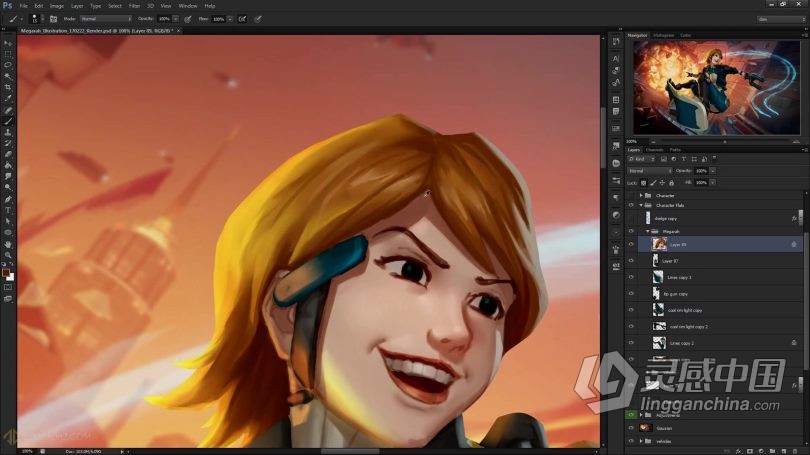Hide the layer below Layer 85

point(631,261)
